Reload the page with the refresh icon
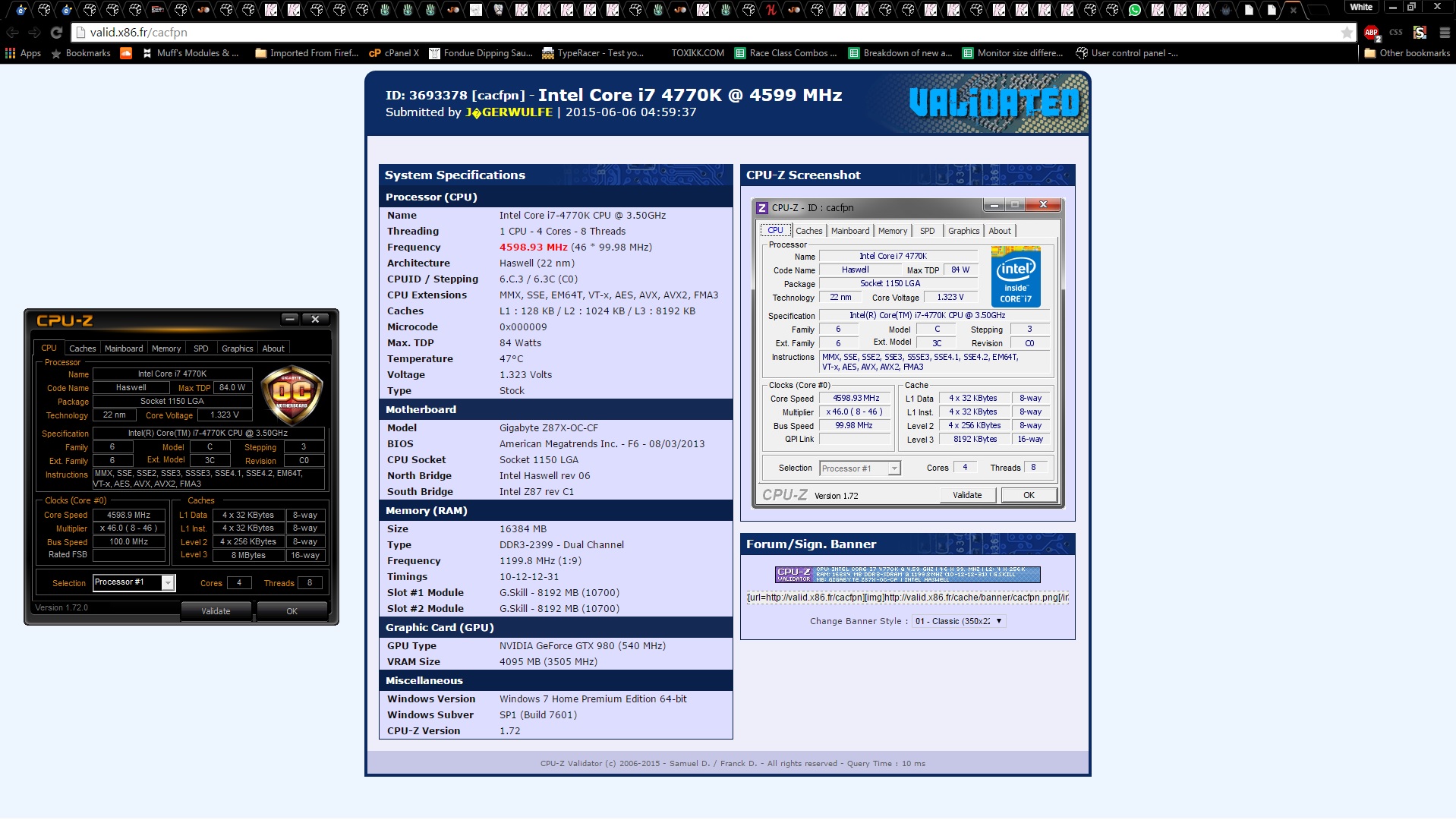 [x=56, y=33]
